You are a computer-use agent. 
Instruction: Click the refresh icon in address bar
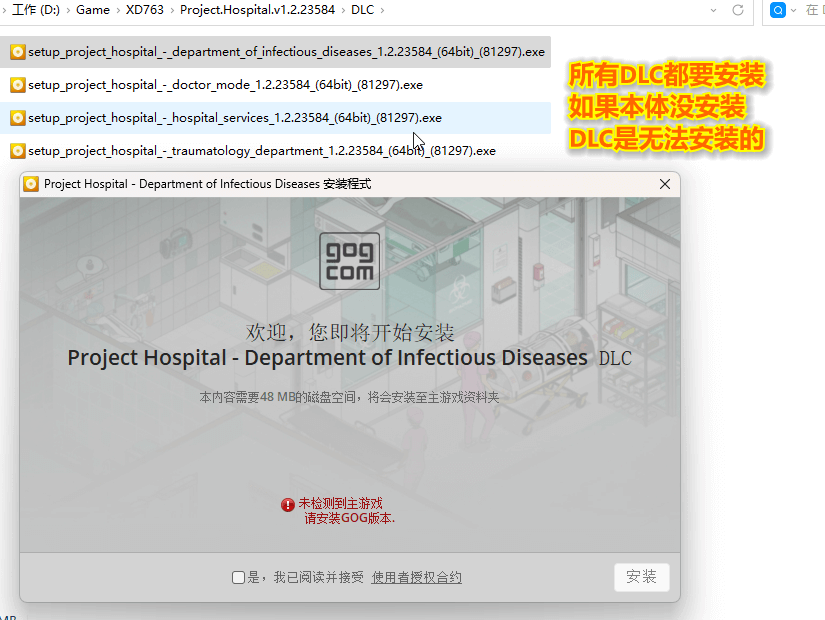tap(738, 10)
